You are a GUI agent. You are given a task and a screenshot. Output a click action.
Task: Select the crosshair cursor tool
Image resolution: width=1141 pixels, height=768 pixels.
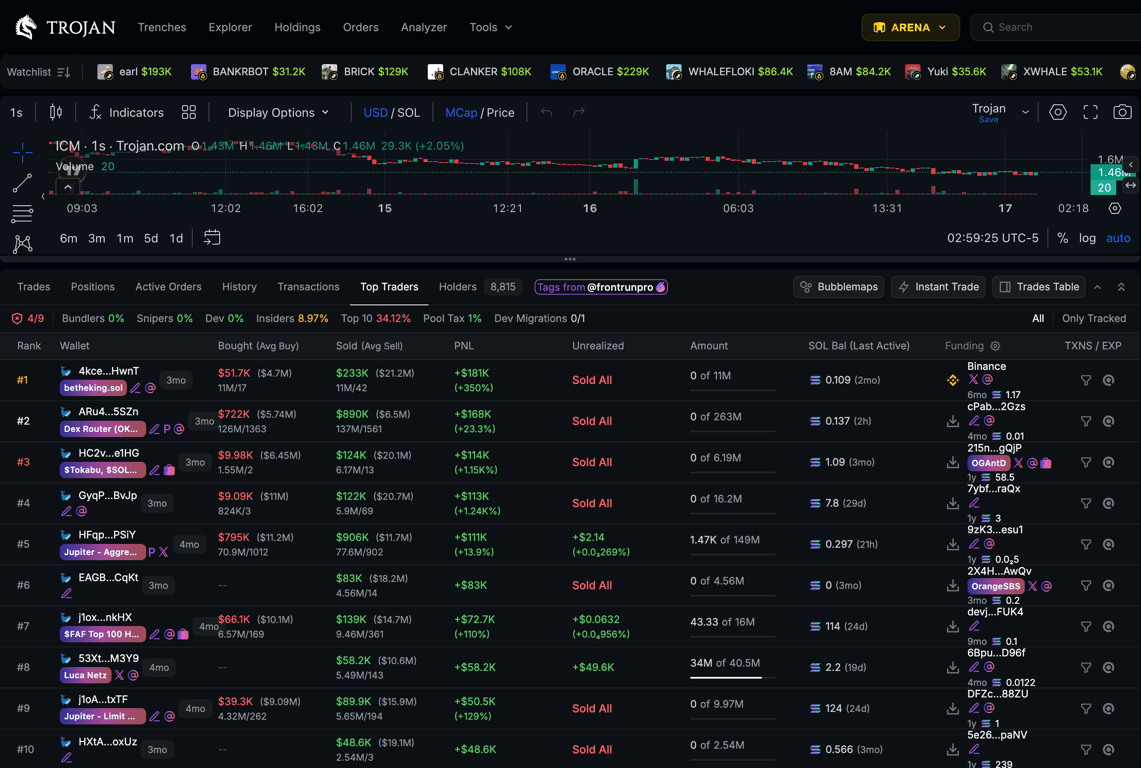[22, 151]
